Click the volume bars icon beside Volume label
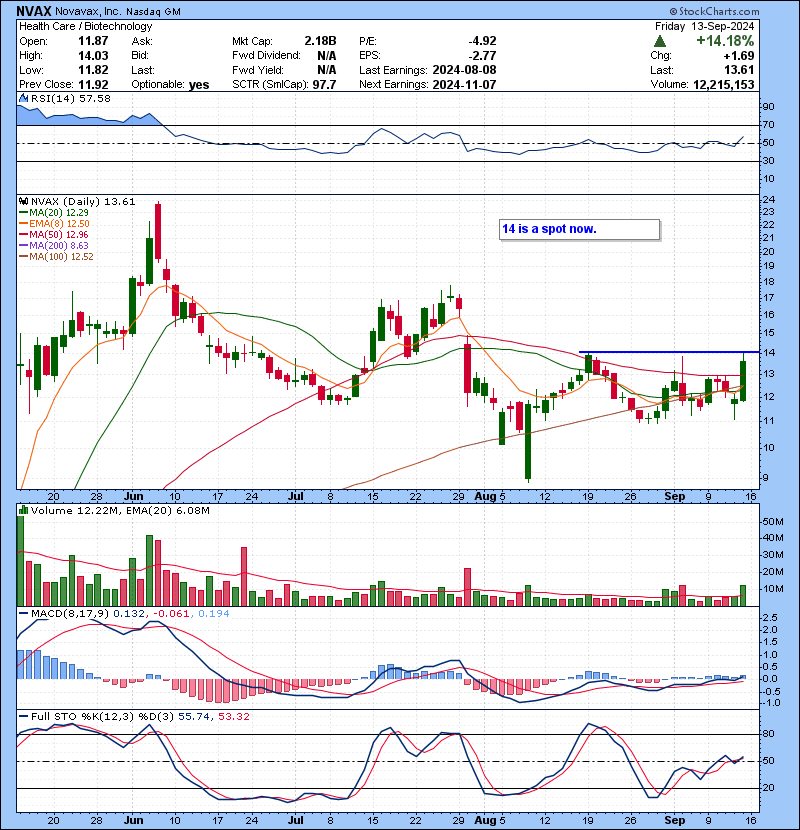The height and width of the screenshot is (830, 800). tap(23, 510)
